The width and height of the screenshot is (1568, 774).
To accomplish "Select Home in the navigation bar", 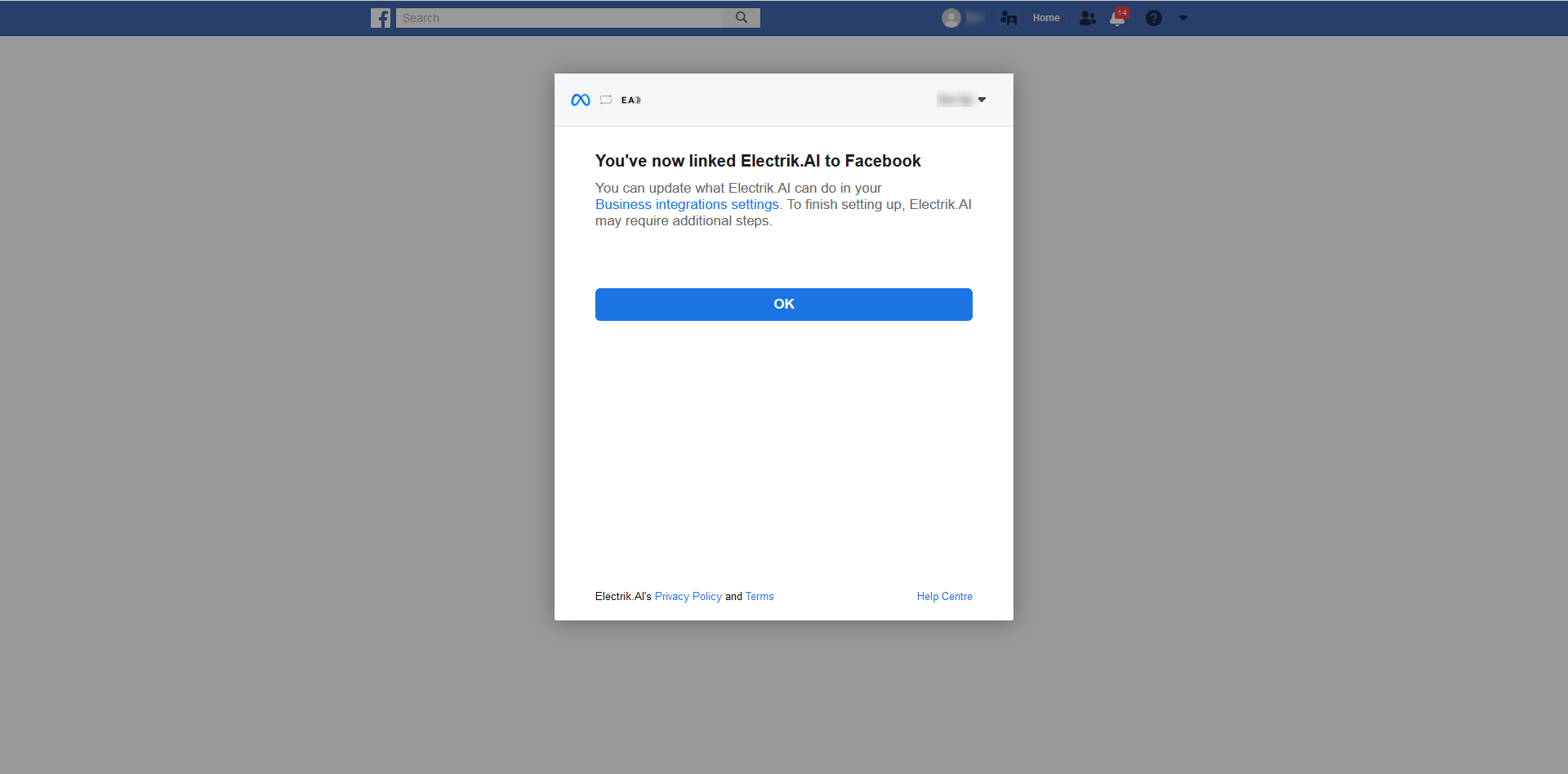I will 1046,17.
